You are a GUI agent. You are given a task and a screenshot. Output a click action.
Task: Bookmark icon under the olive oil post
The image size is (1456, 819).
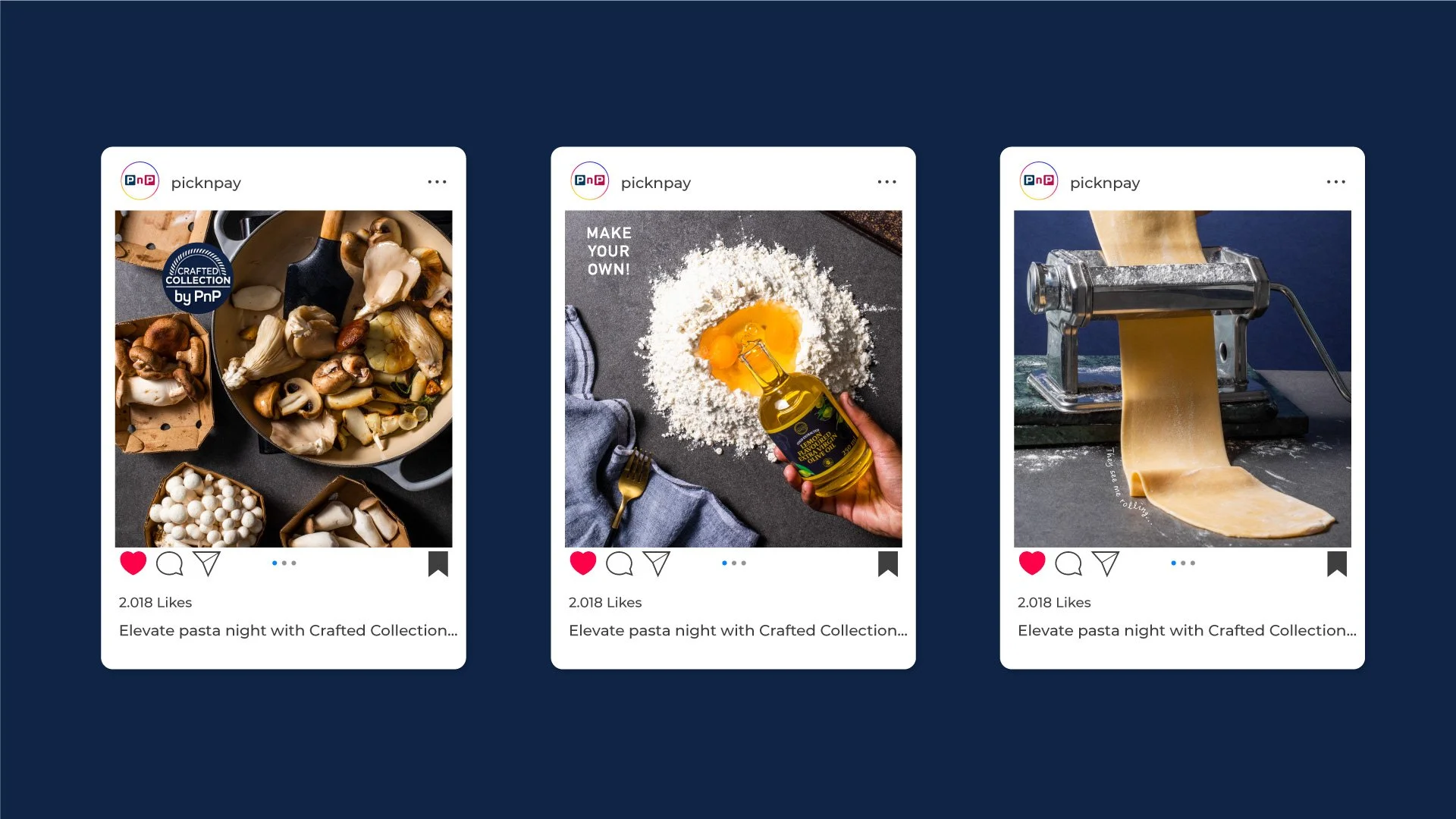point(888,564)
